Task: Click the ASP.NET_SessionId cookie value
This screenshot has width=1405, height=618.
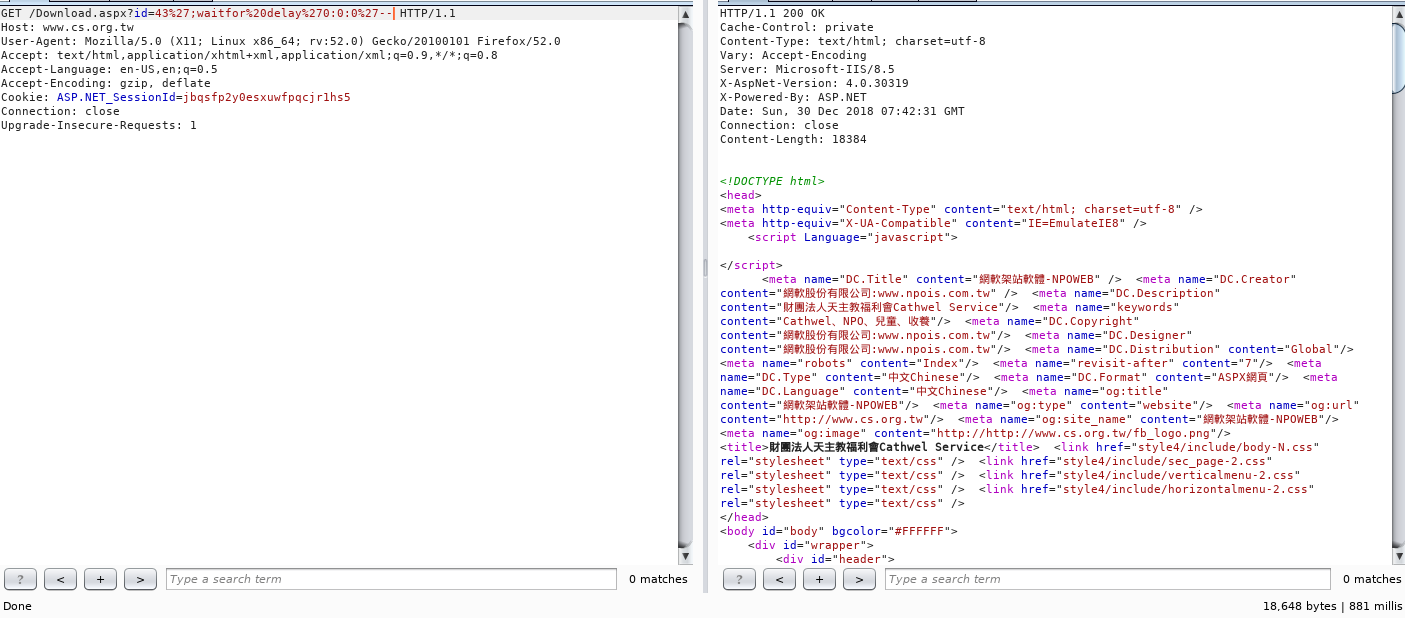Action: click(x=267, y=97)
